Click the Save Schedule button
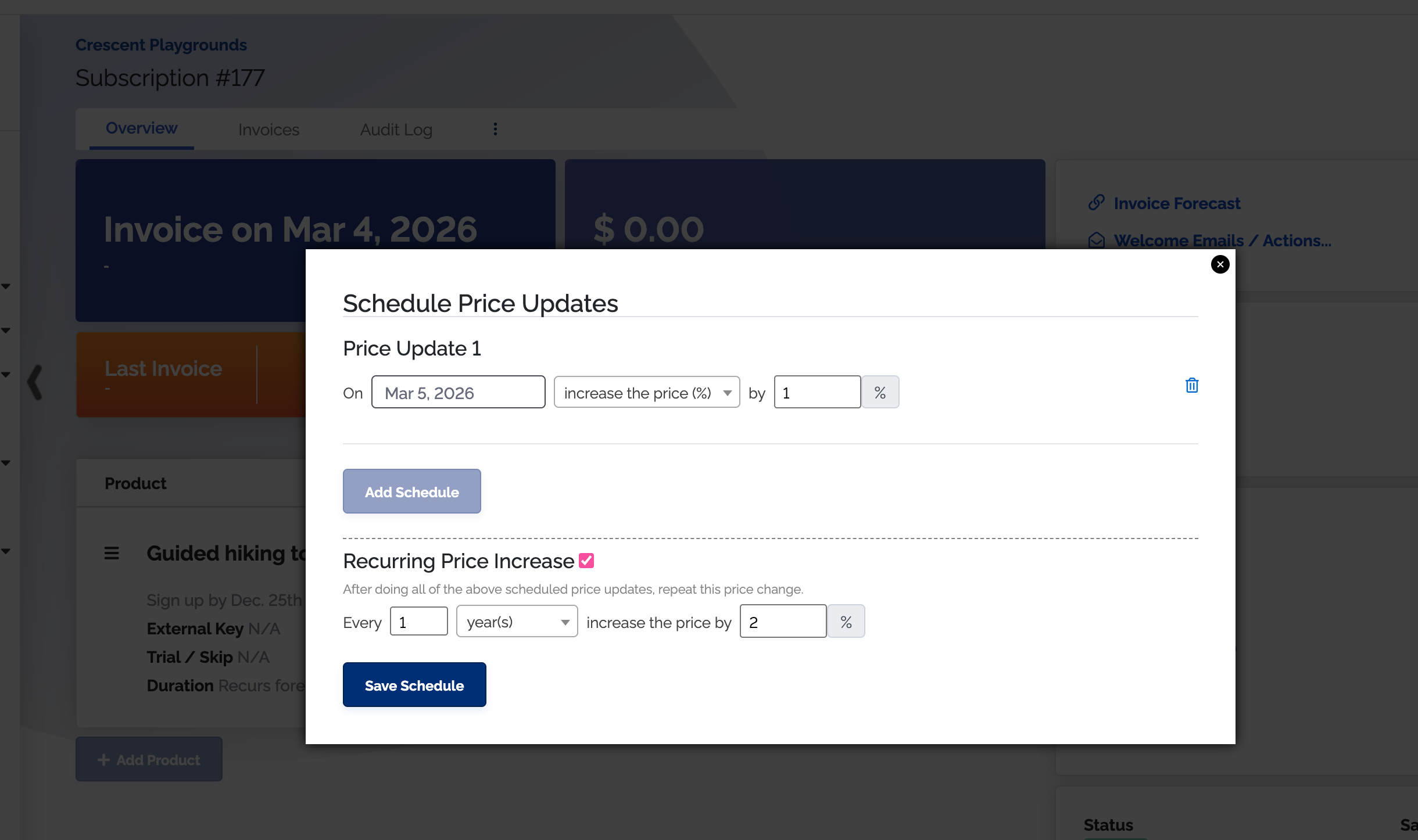 tap(414, 685)
